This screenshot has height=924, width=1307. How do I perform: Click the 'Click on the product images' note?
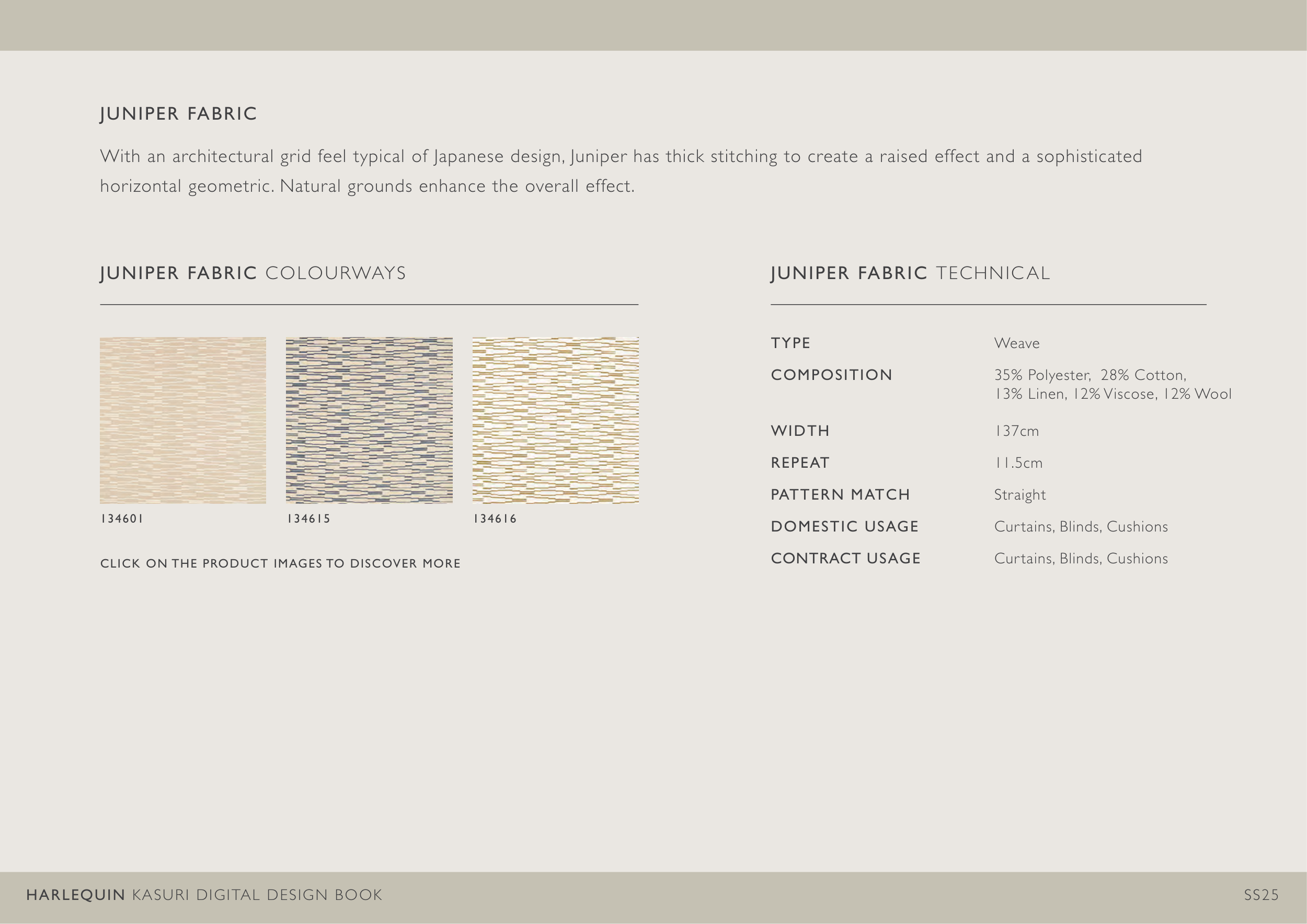click(280, 563)
